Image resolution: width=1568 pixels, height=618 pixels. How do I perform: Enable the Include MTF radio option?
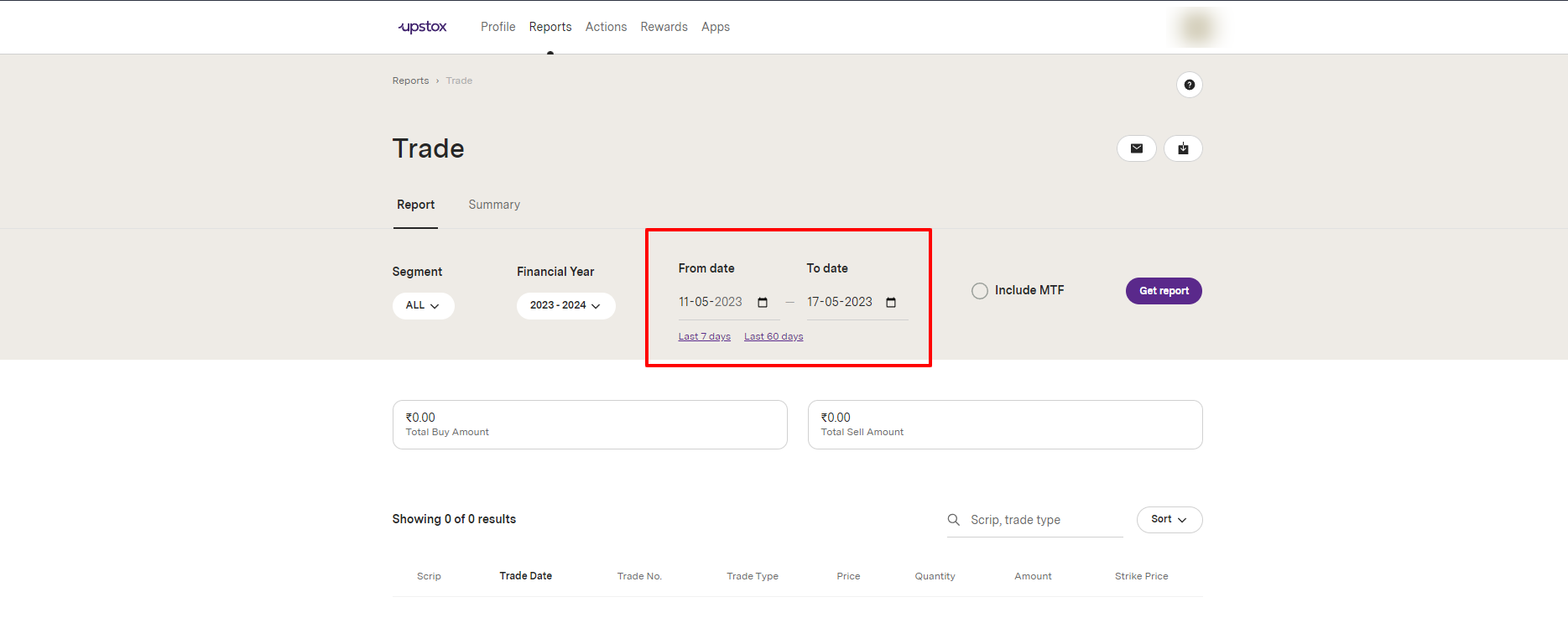pyautogui.click(x=979, y=291)
